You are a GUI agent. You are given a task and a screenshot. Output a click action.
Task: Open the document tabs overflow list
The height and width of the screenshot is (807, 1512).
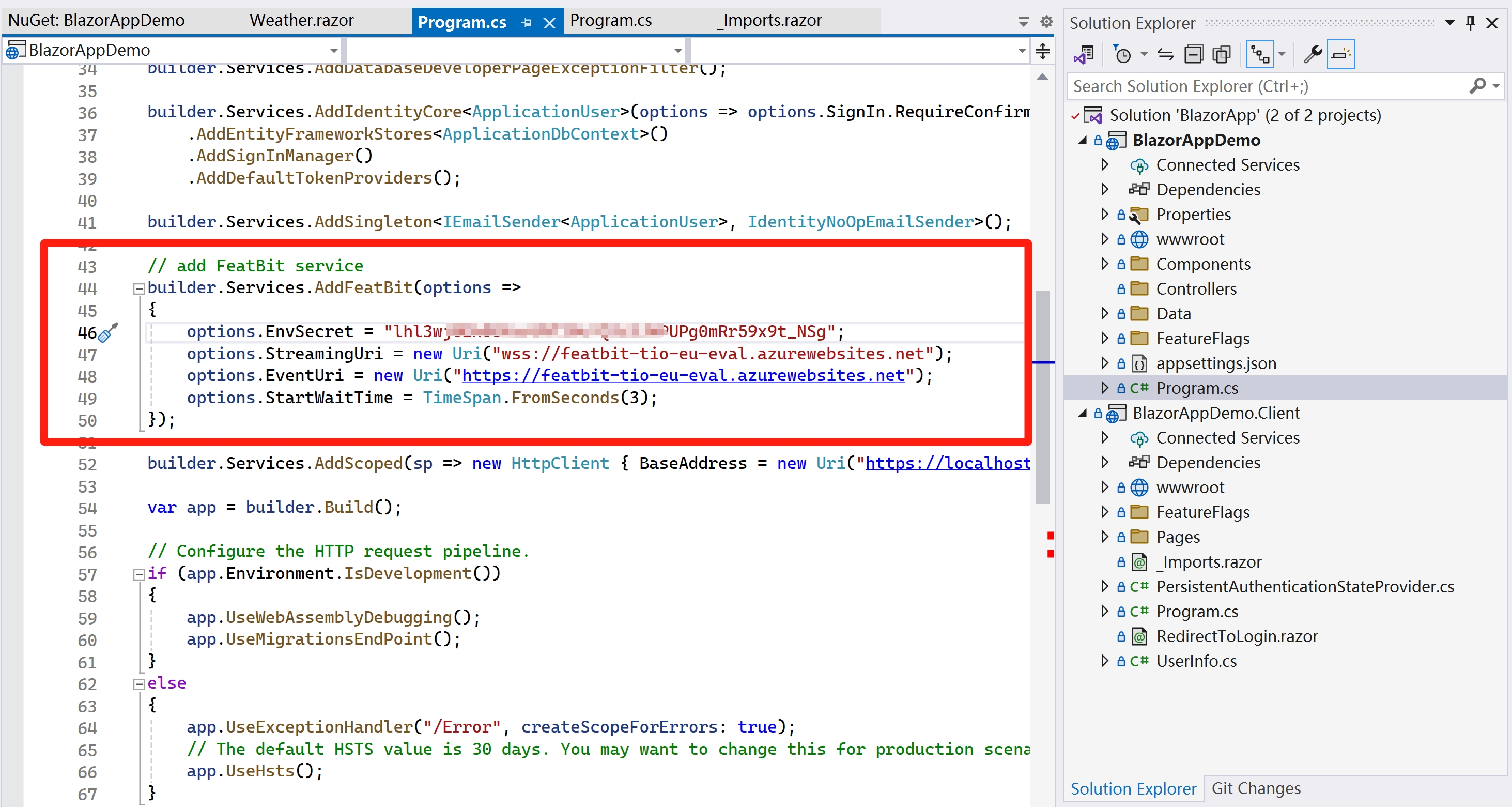pos(1023,22)
